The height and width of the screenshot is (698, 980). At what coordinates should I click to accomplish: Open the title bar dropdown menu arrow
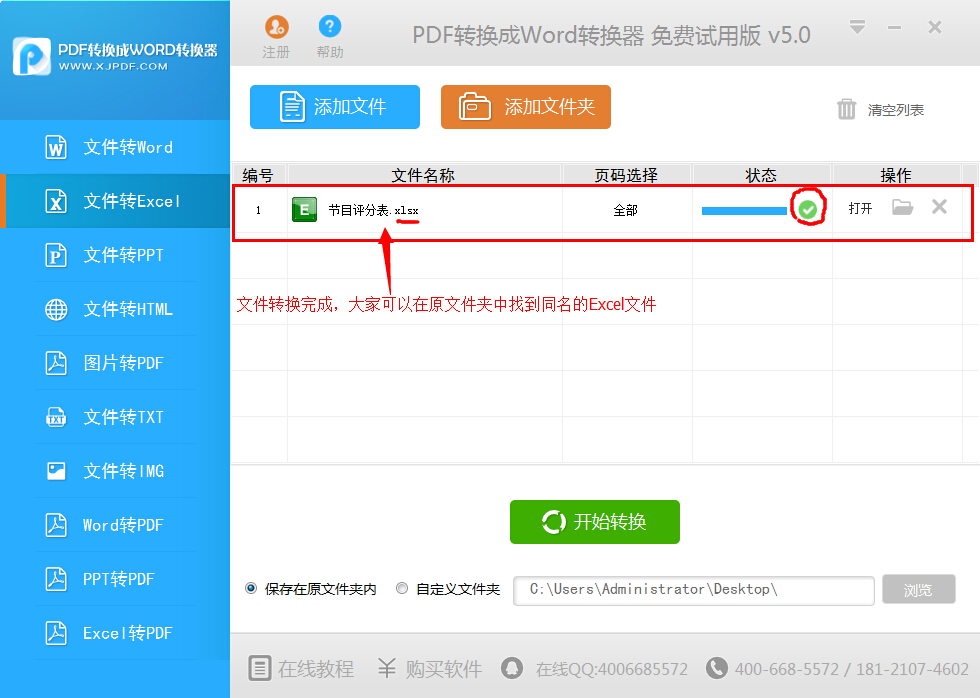pyautogui.click(x=858, y=27)
